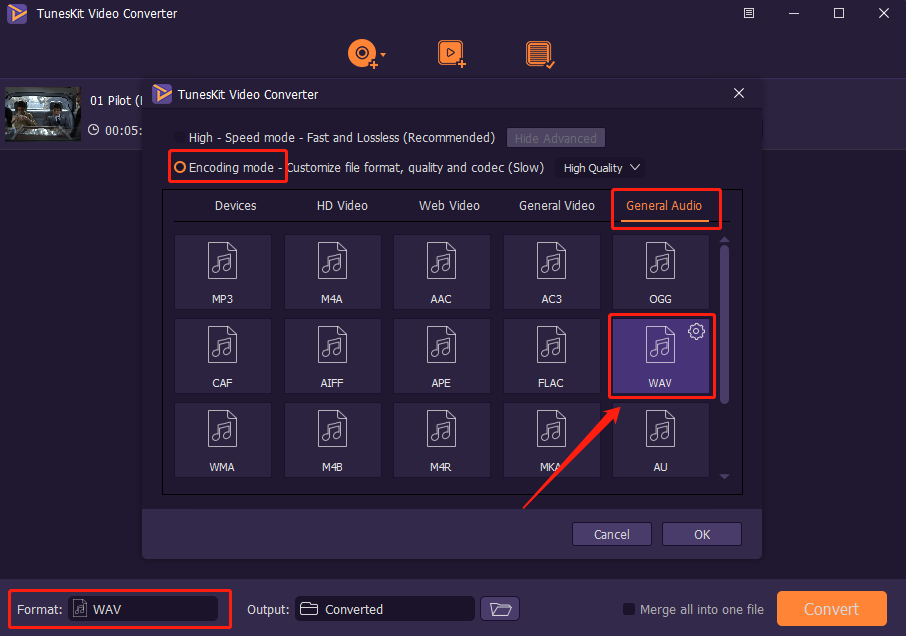
Task: Select the 01 Pilot video thumbnail
Action: (x=43, y=114)
